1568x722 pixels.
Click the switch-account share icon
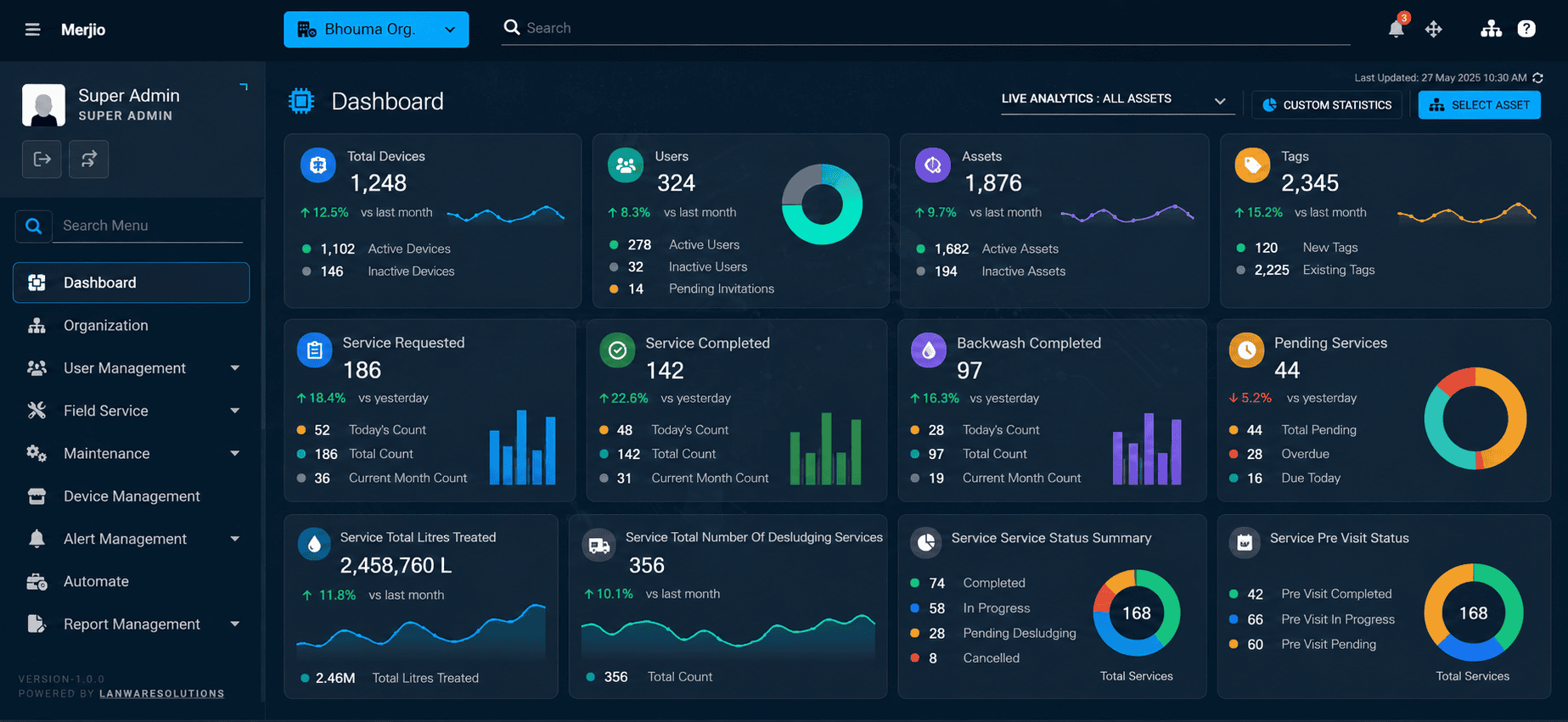click(89, 159)
